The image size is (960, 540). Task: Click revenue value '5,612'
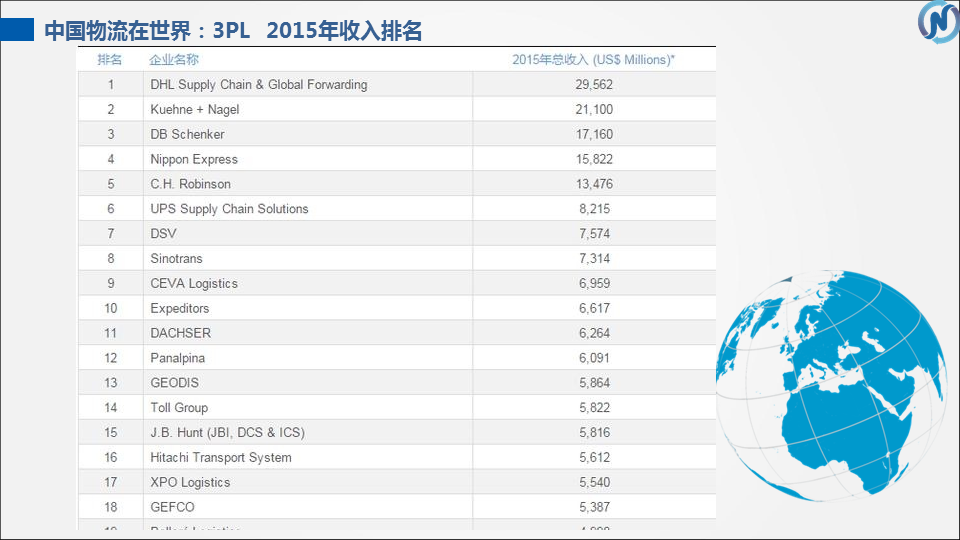pos(594,457)
